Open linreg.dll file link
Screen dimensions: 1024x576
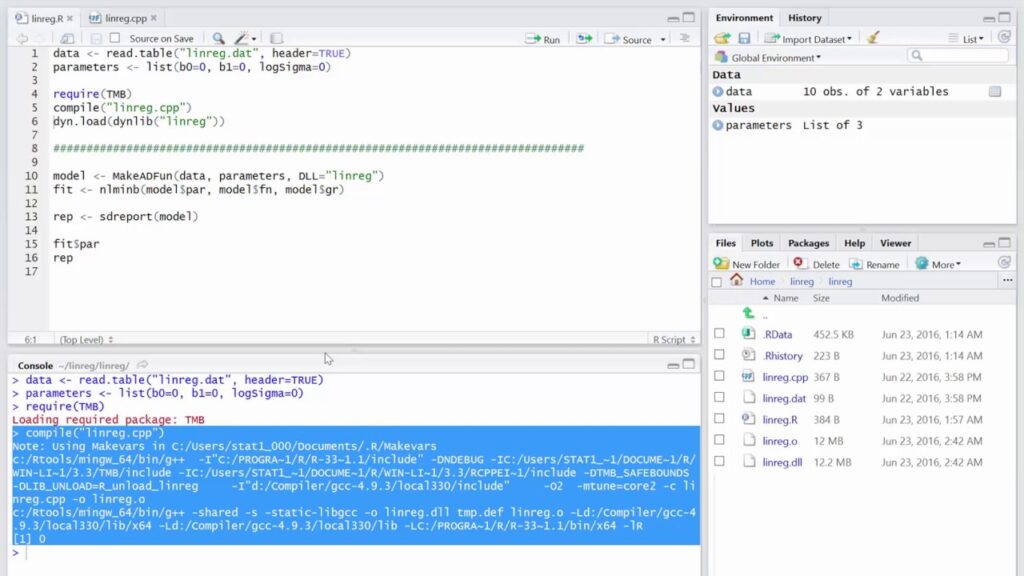coord(782,462)
